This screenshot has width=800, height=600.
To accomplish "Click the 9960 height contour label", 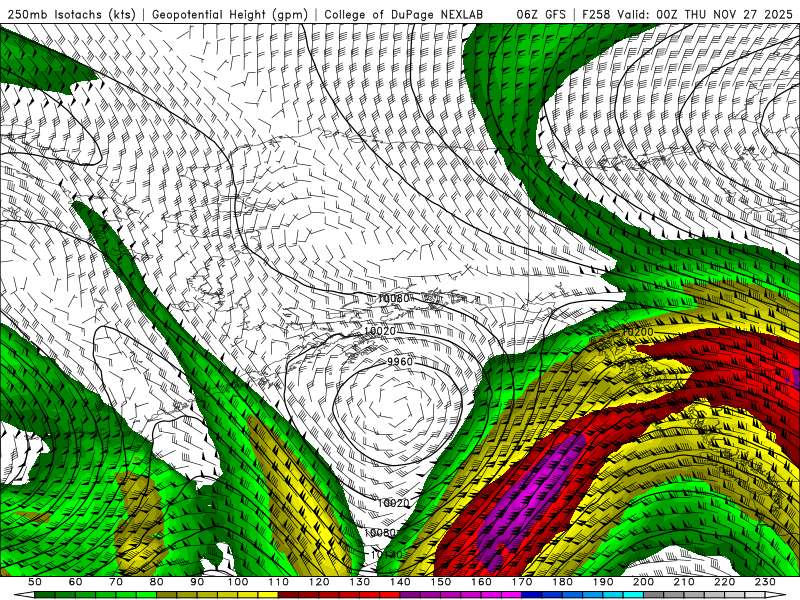I will click(x=399, y=362).
